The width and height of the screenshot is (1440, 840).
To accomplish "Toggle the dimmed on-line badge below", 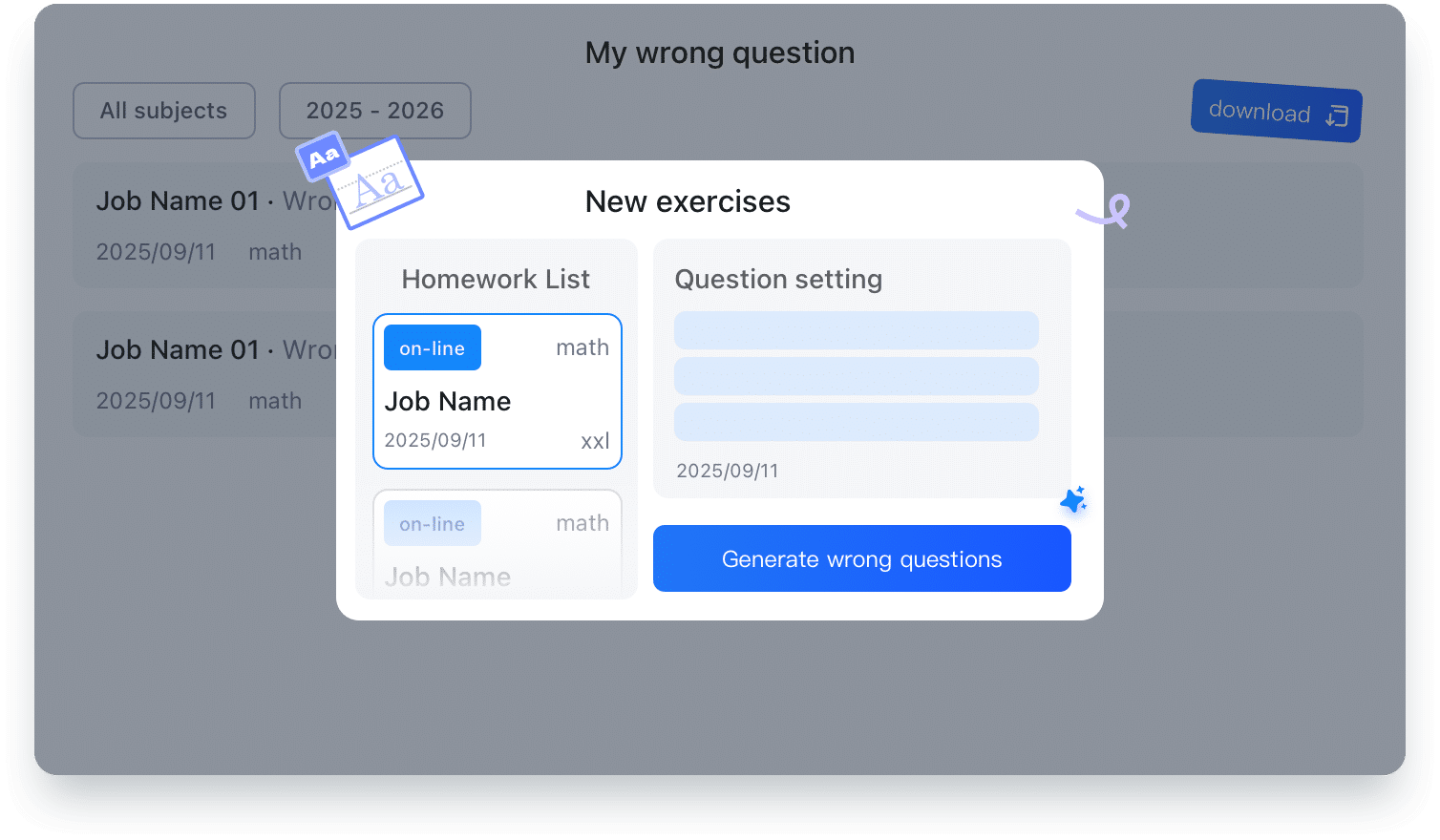I will pos(432,523).
